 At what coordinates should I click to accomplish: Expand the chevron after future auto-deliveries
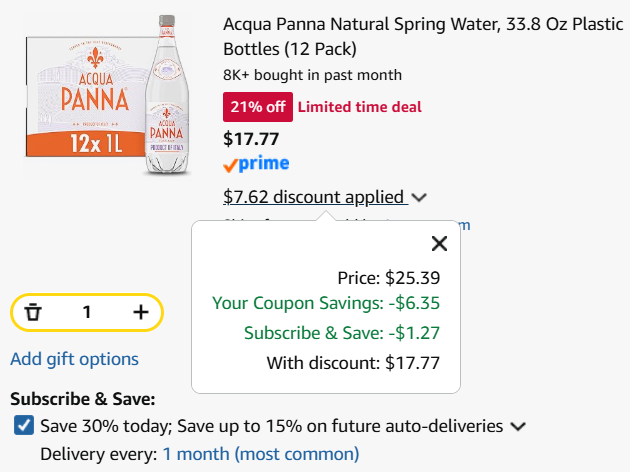(x=518, y=427)
